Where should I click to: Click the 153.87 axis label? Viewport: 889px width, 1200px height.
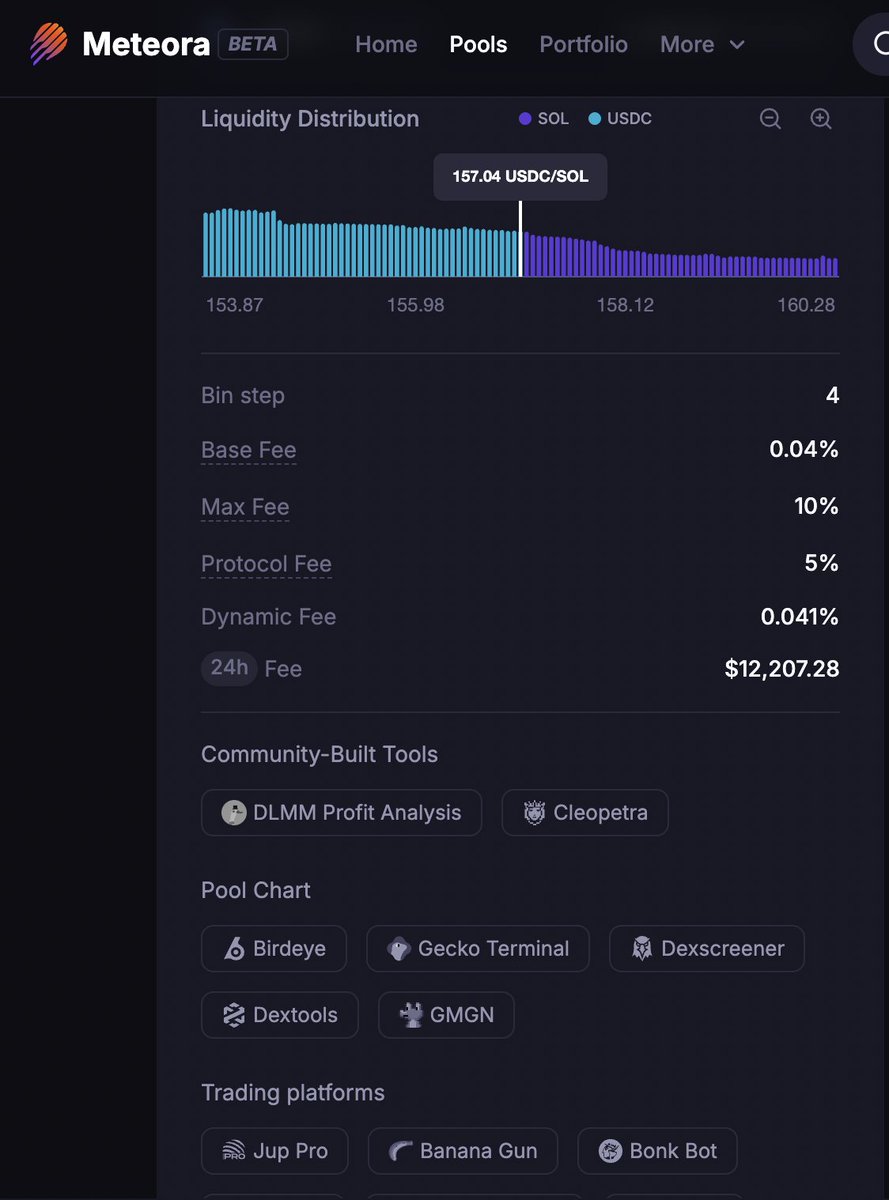coord(235,305)
